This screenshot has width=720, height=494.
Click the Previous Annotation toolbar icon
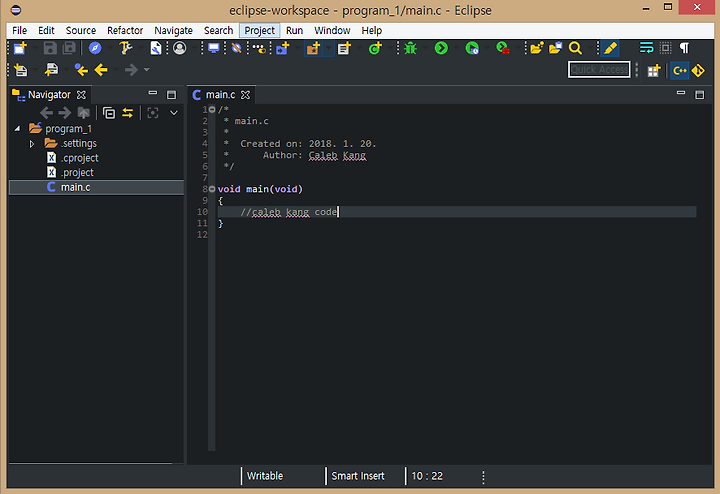click(x=51, y=70)
